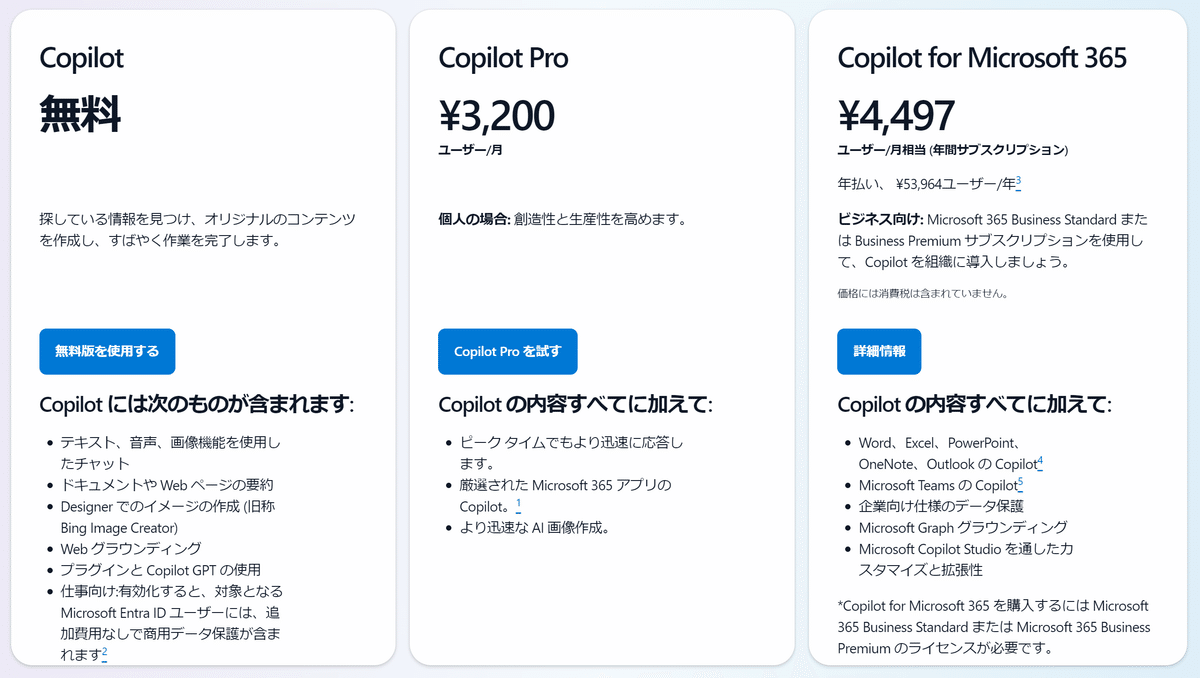The width and height of the screenshot is (1200, 678).
Task: Open footnote 4 after Outlook の Copilot
Action: [x=1040, y=462]
